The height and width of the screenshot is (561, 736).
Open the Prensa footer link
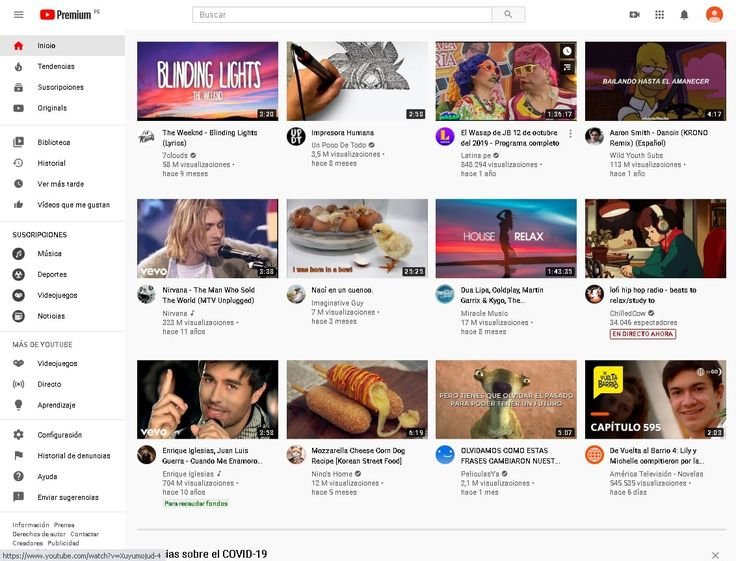pyautogui.click(x=64, y=525)
